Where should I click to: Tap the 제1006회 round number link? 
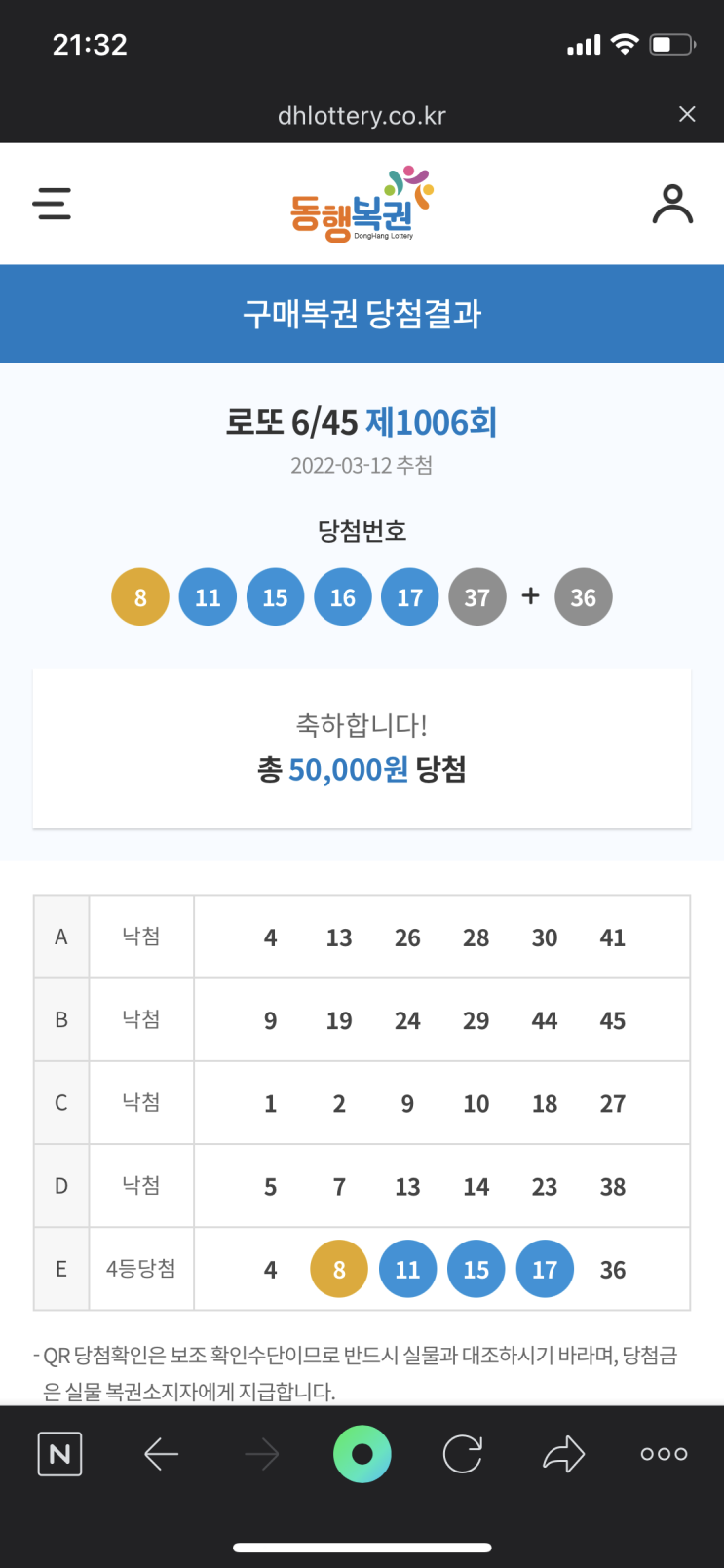tap(431, 422)
